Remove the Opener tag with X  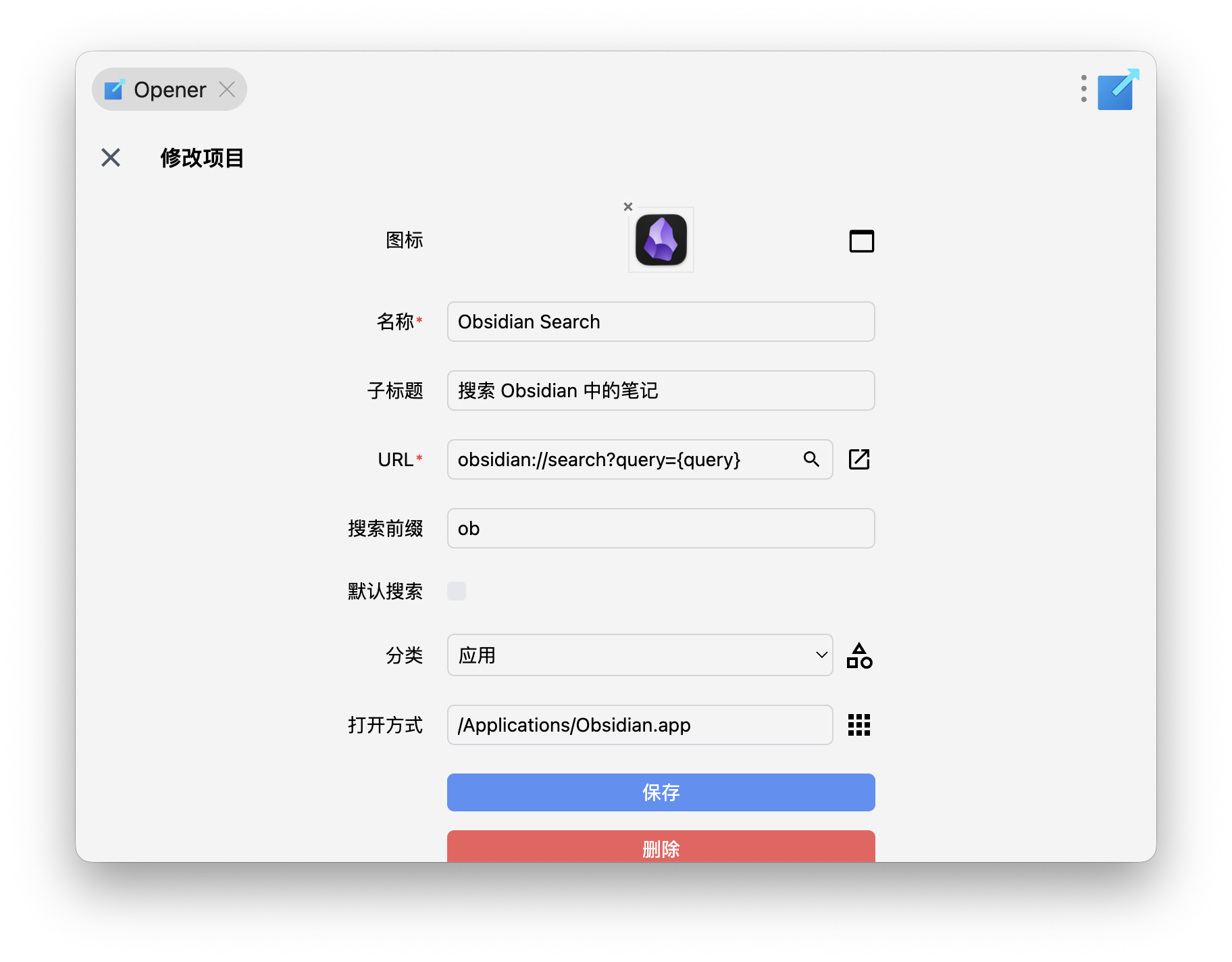pos(227,89)
